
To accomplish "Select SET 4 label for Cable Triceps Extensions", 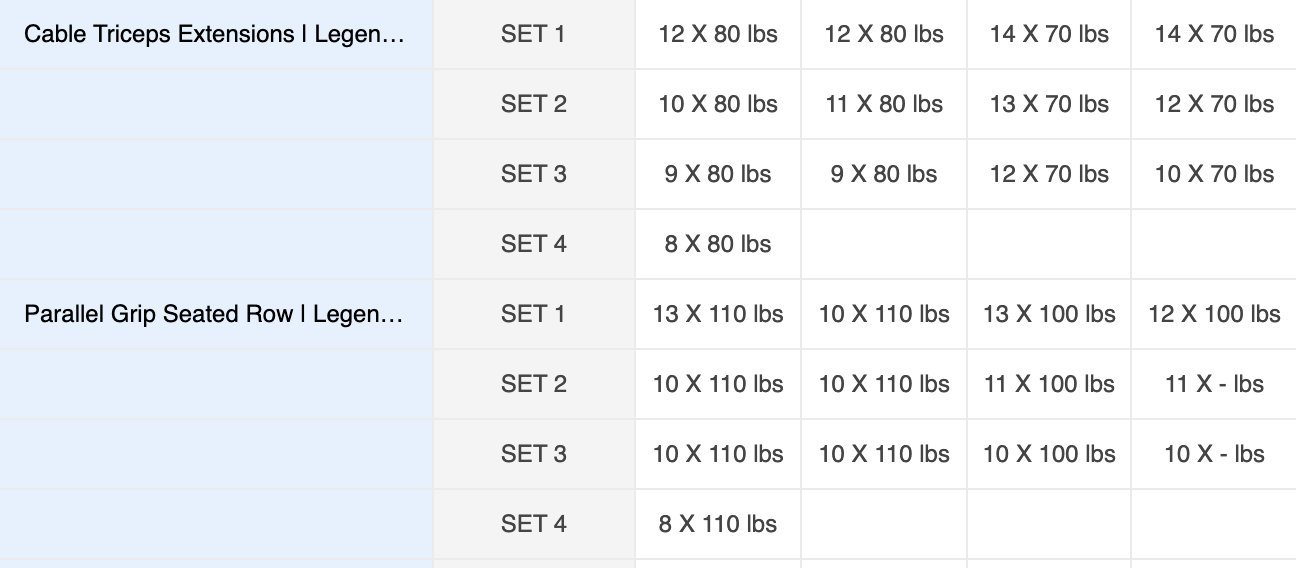I will click(x=533, y=244).
